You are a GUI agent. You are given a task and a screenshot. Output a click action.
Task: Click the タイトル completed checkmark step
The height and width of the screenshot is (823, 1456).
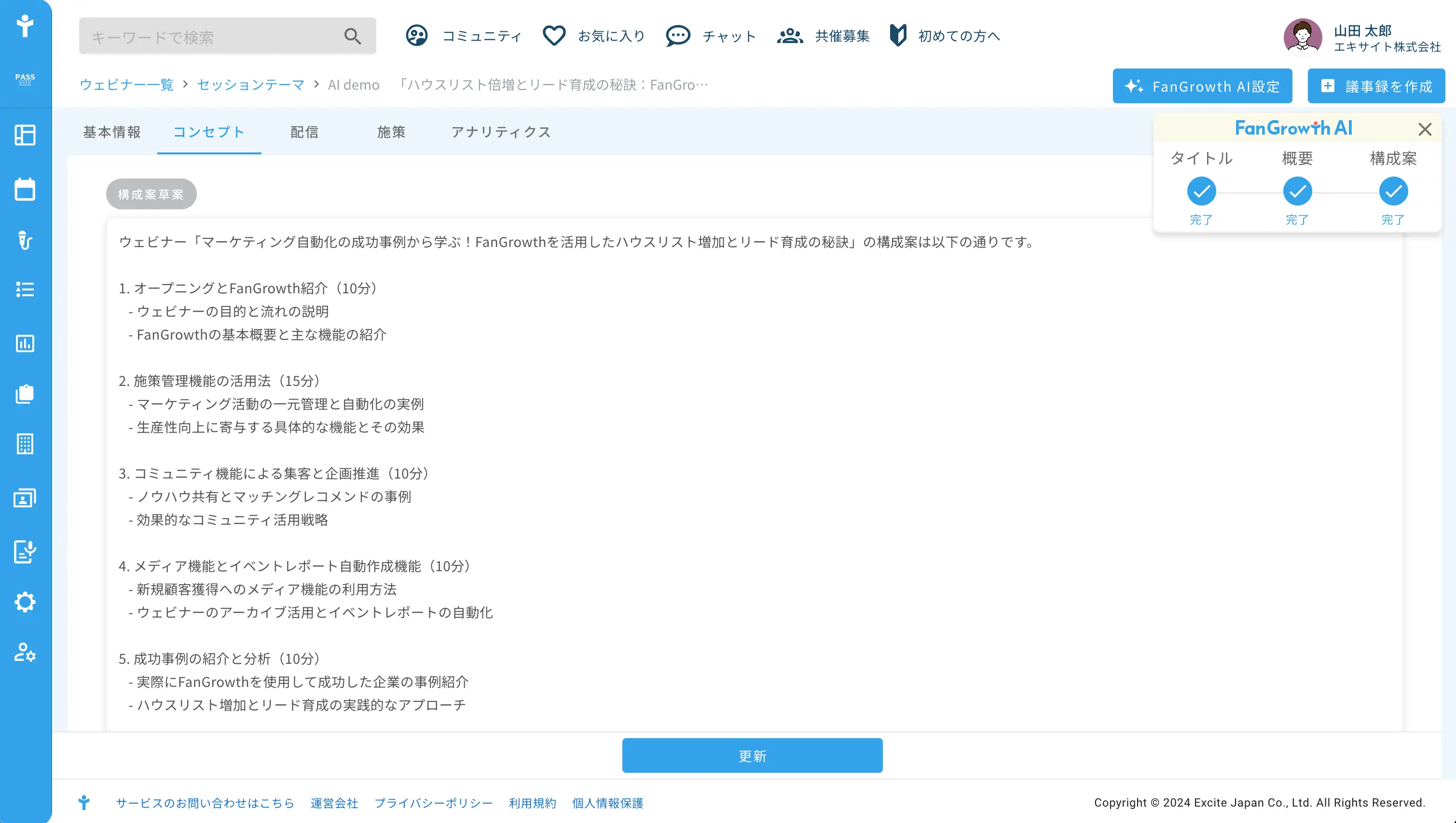pyautogui.click(x=1201, y=191)
